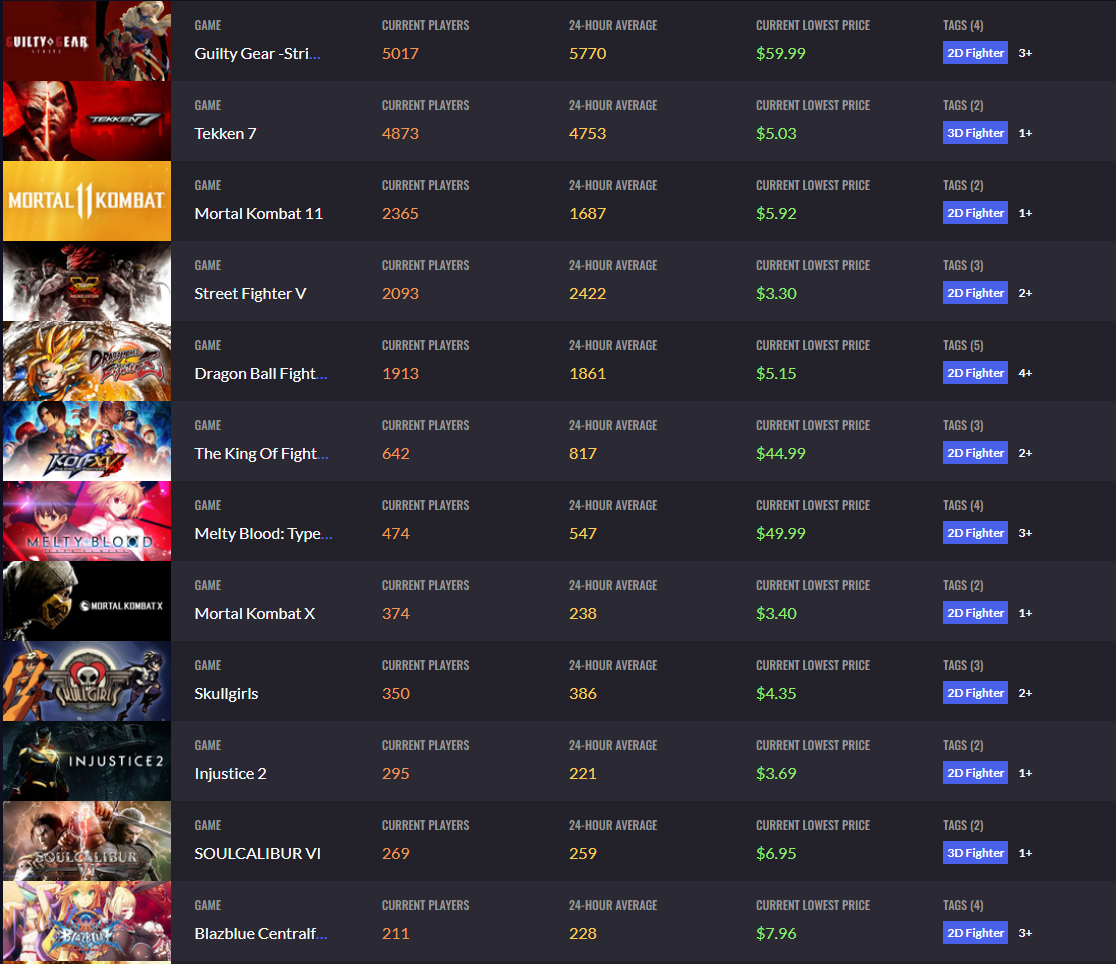Viewport: 1116px width, 964px height.
Task: Select The King Of Fight... title
Action: tap(261, 454)
